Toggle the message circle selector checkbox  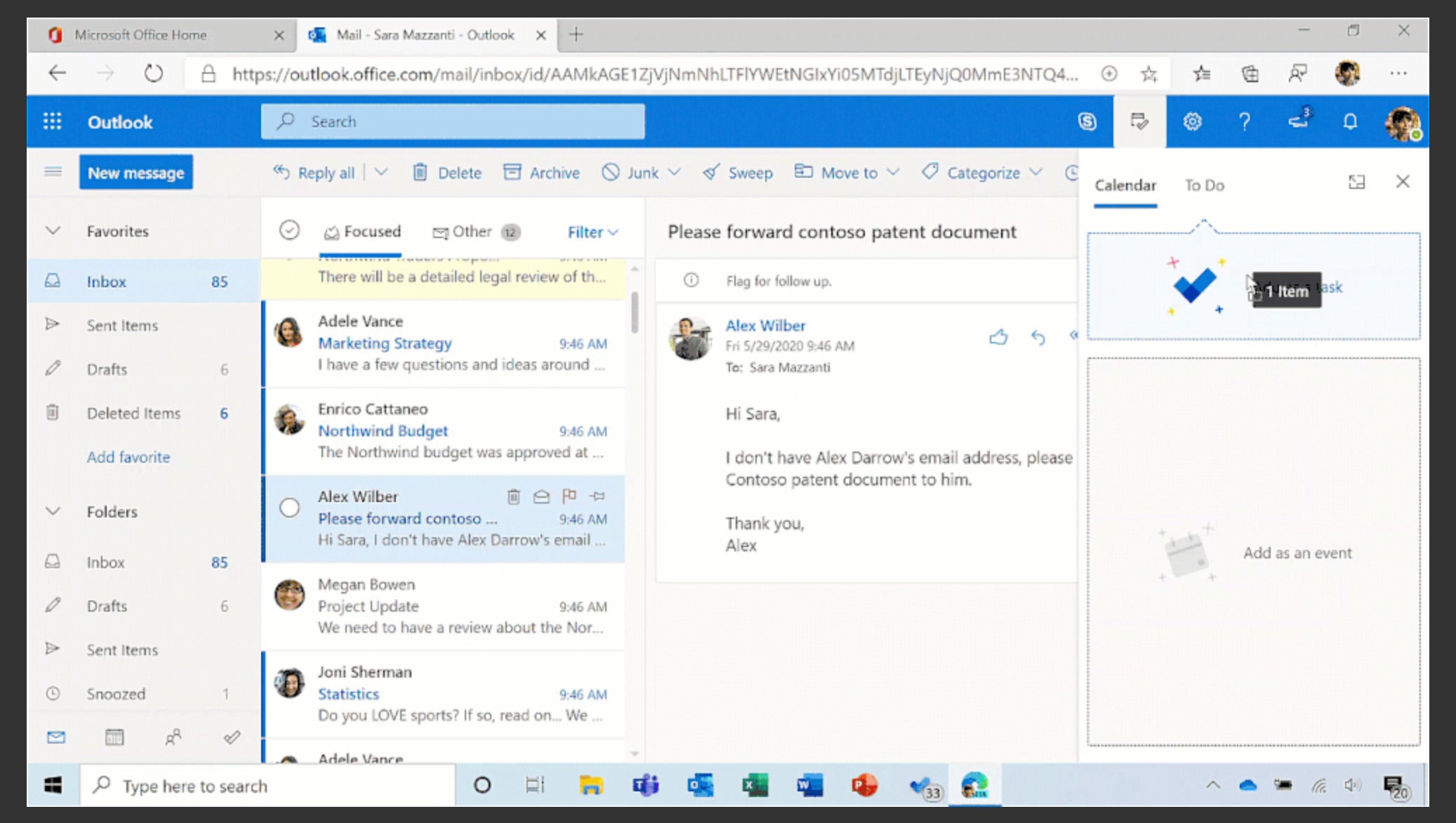289,507
